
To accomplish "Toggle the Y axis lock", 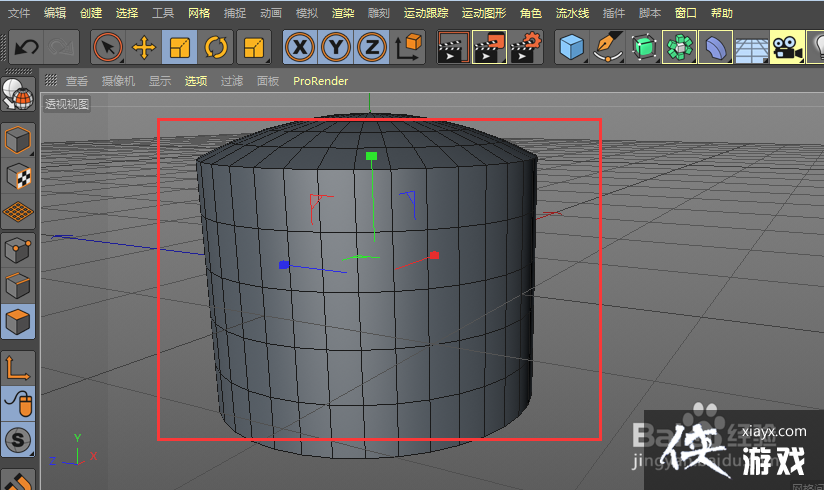I will coord(336,47).
